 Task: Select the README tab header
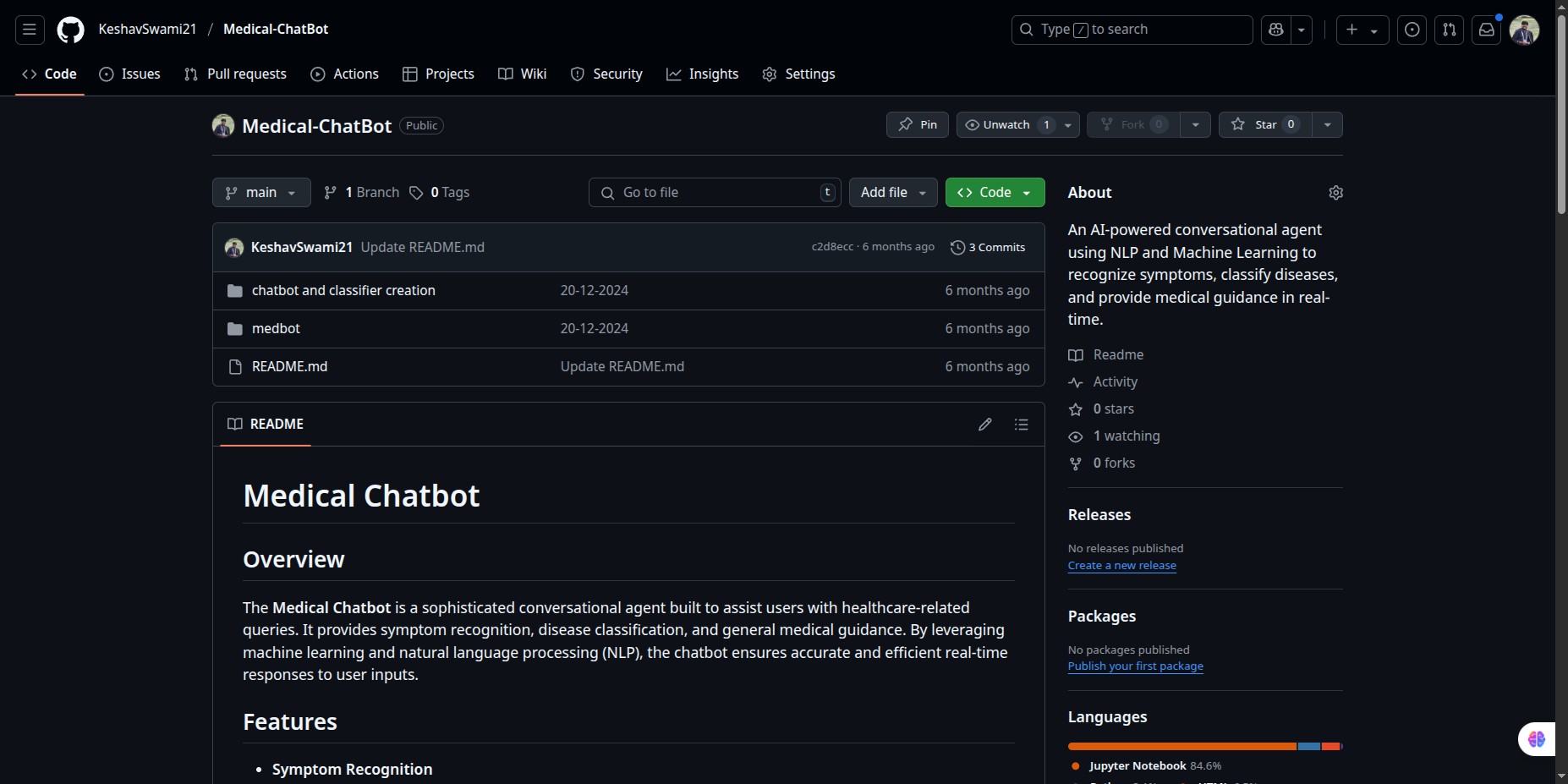coord(266,425)
